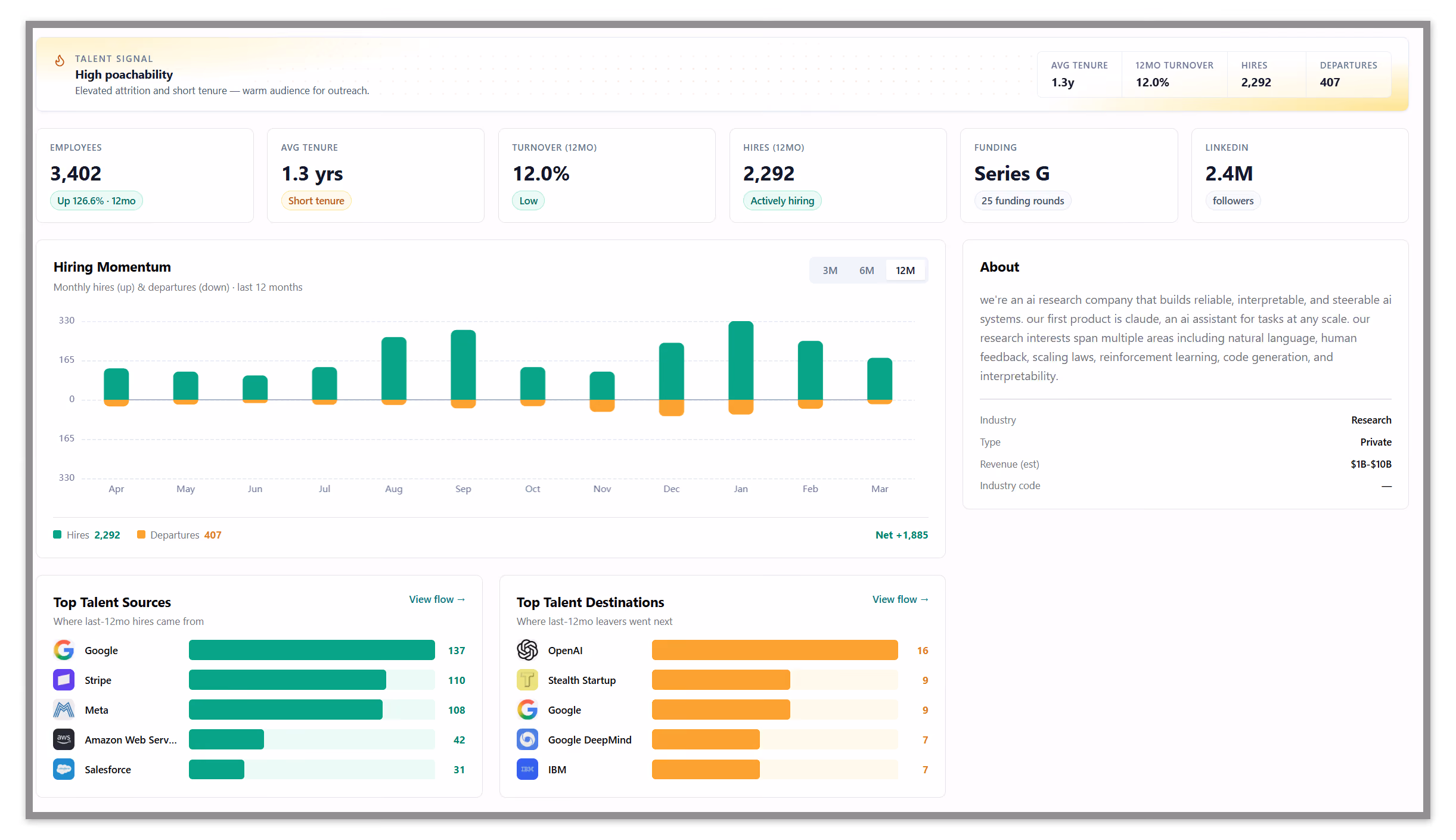Click the 'Short tenure' badge
1456x840 pixels.
point(316,201)
